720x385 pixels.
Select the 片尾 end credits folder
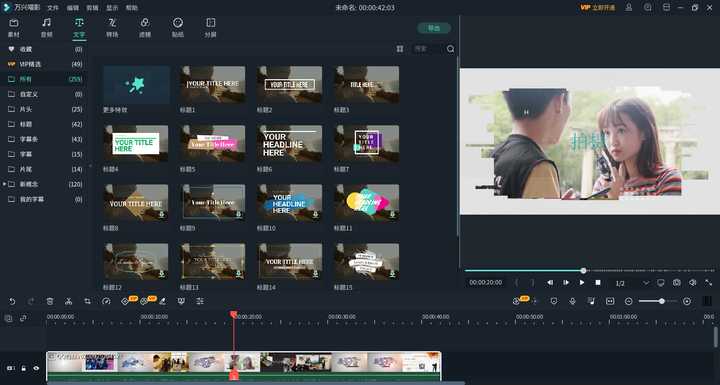(45, 169)
